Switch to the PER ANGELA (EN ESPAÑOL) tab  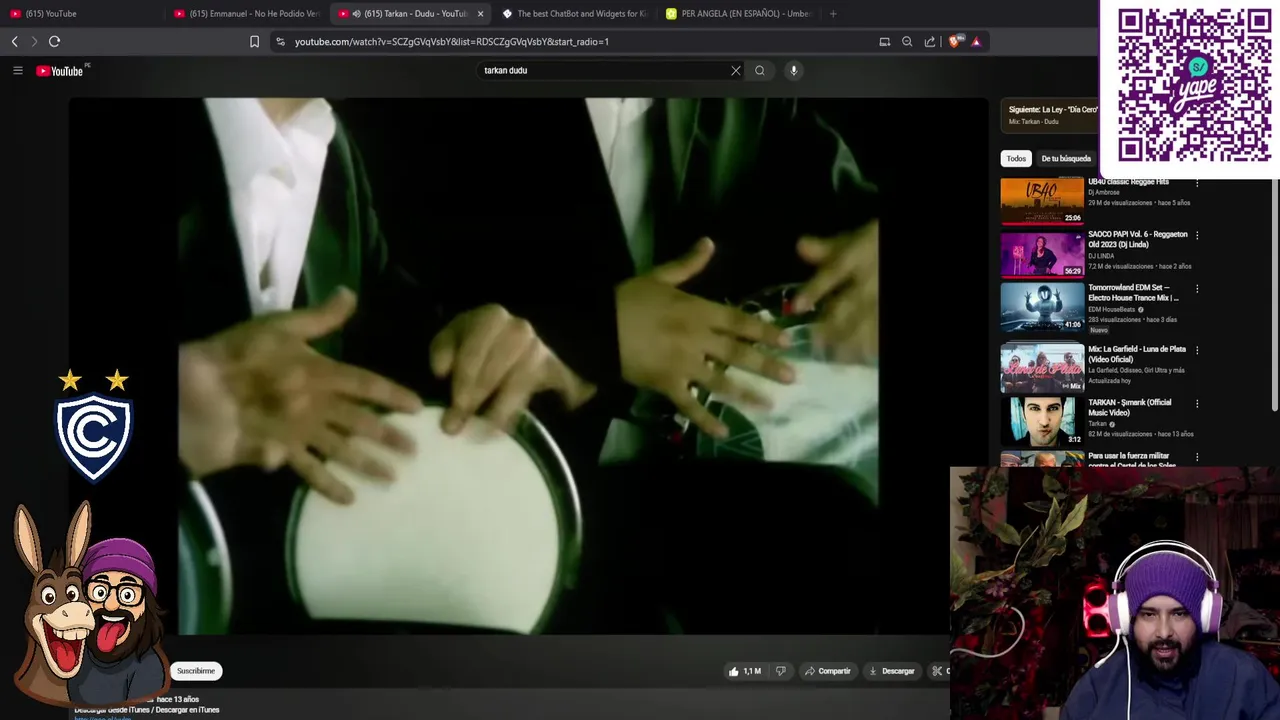tap(738, 14)
